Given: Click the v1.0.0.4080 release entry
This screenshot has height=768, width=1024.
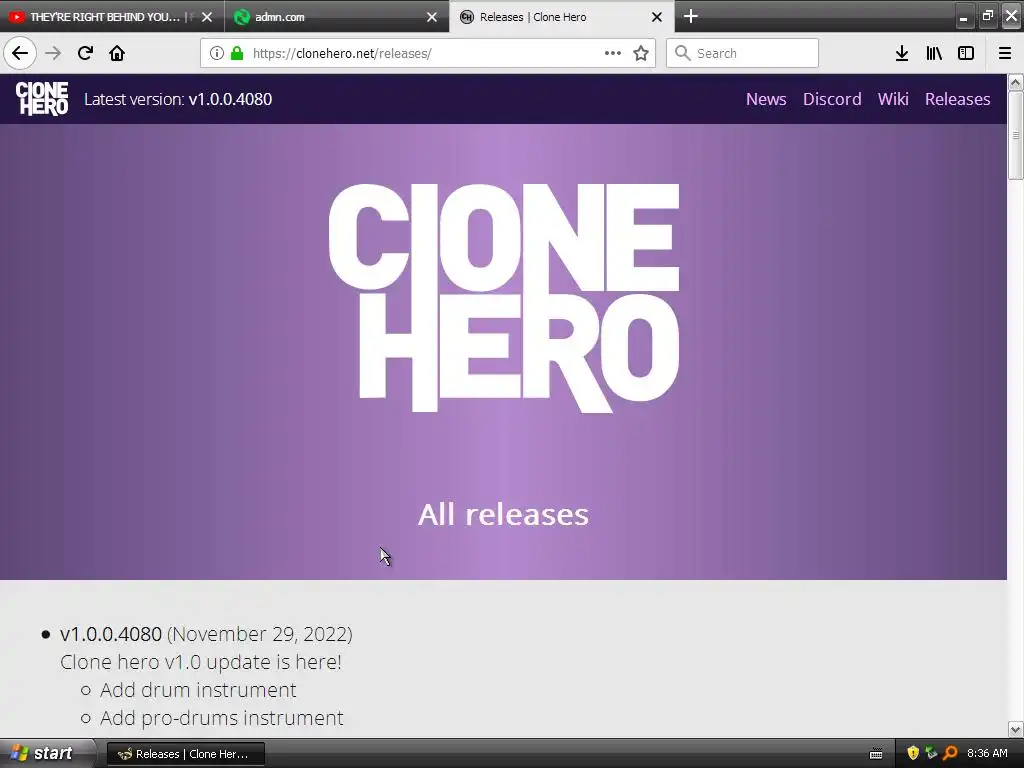Looking at the screenshot, I should [110, 634].
